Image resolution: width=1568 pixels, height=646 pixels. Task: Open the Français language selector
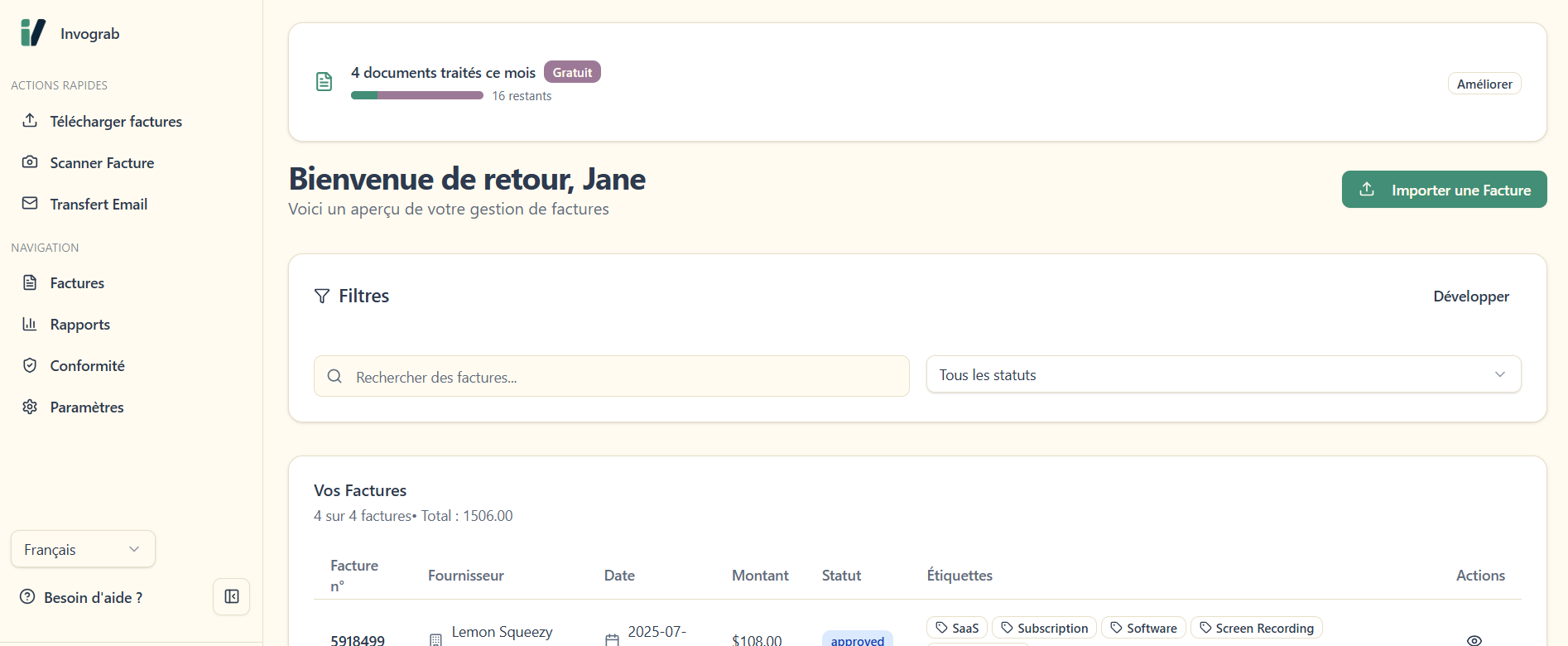[83, 550]
